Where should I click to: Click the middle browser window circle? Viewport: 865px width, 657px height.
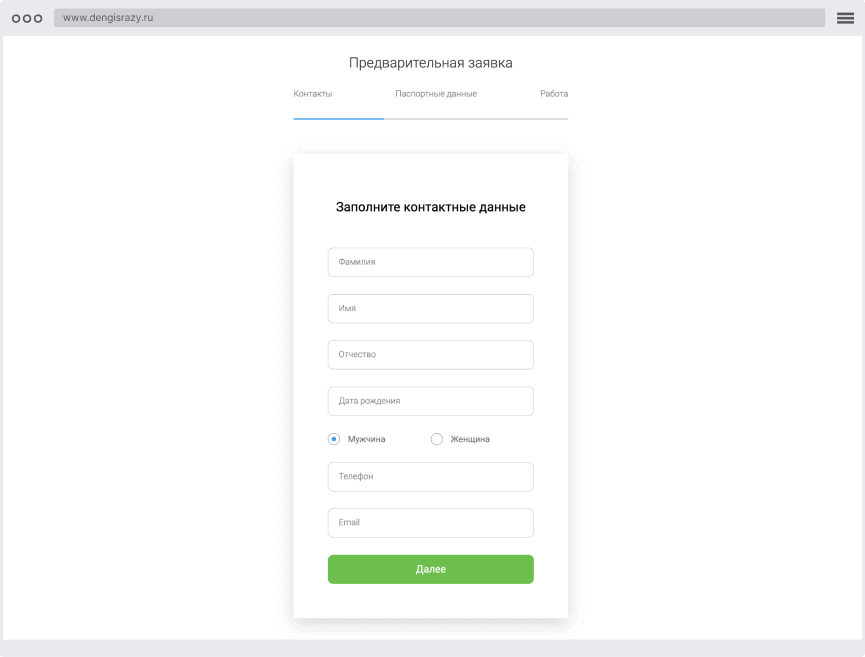(x=27, y=18)
